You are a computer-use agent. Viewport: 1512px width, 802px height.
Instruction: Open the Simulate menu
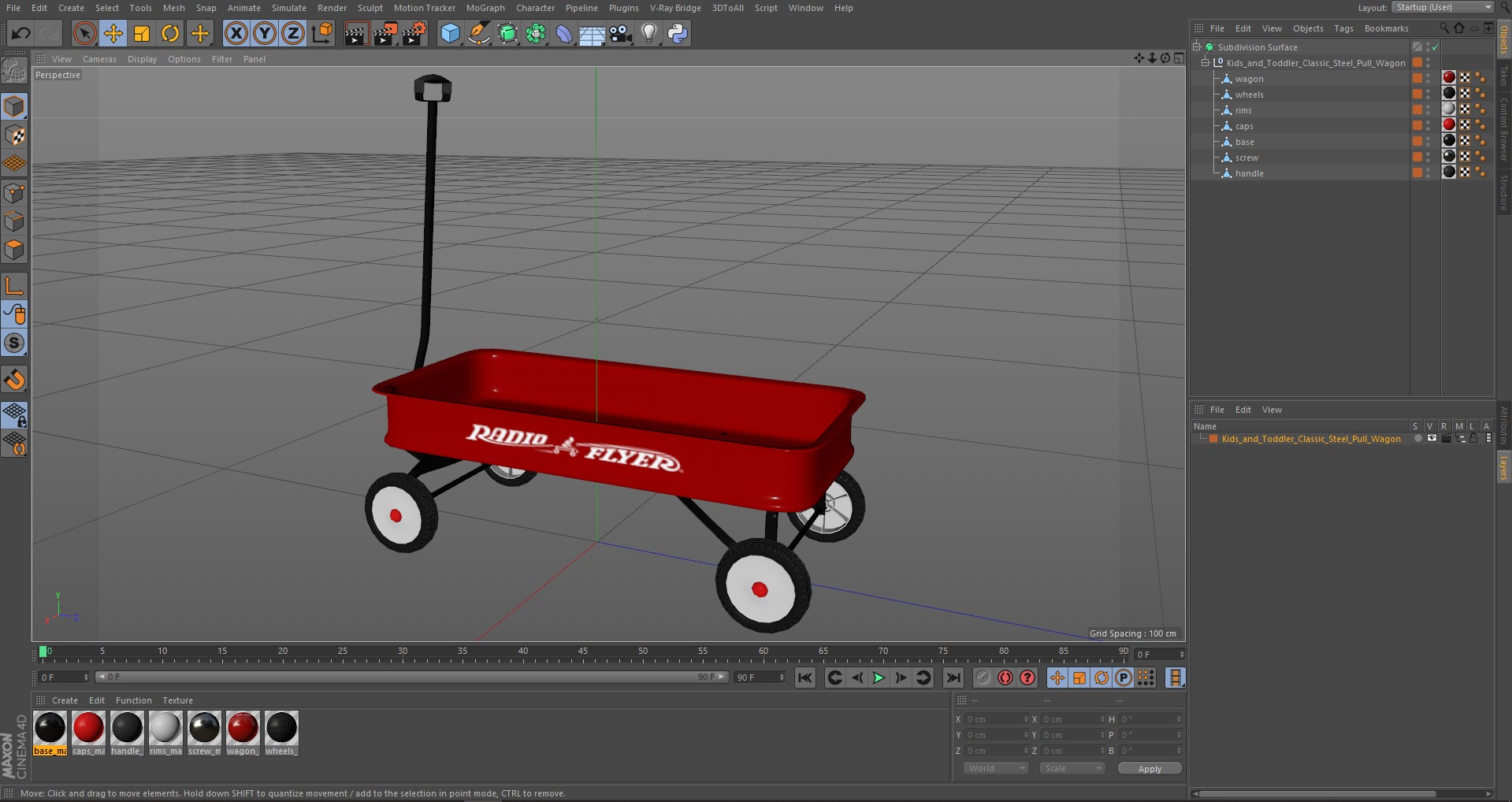289,8
